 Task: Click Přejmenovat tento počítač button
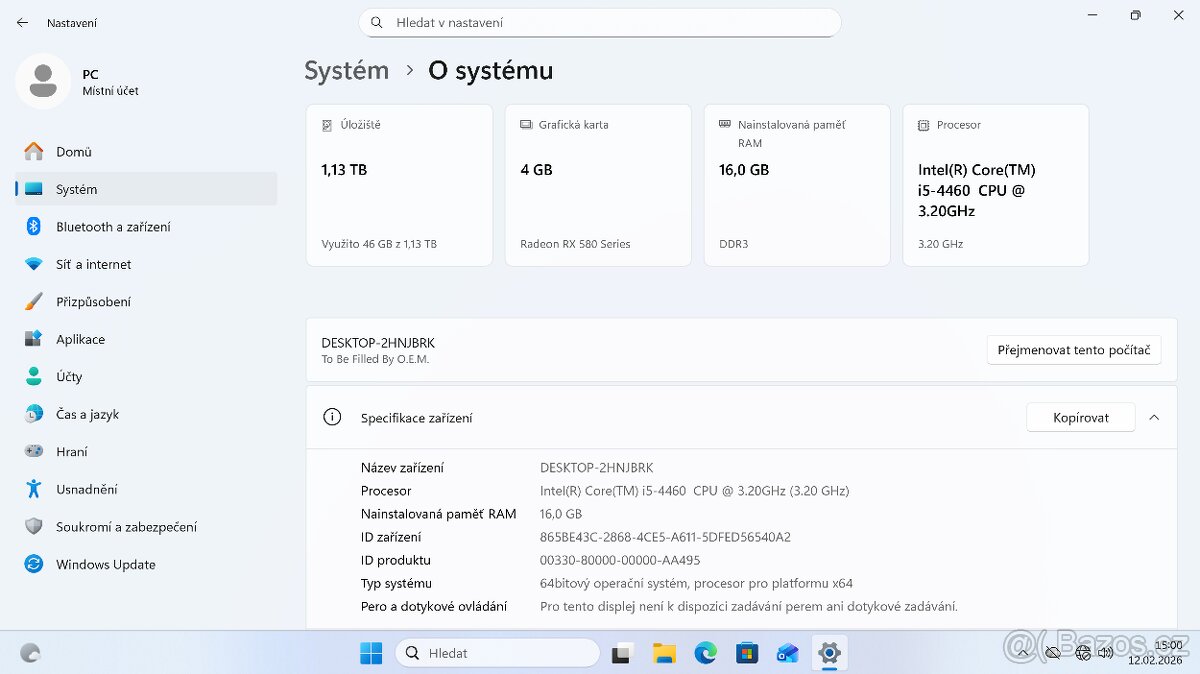(x=1073, y=349)
